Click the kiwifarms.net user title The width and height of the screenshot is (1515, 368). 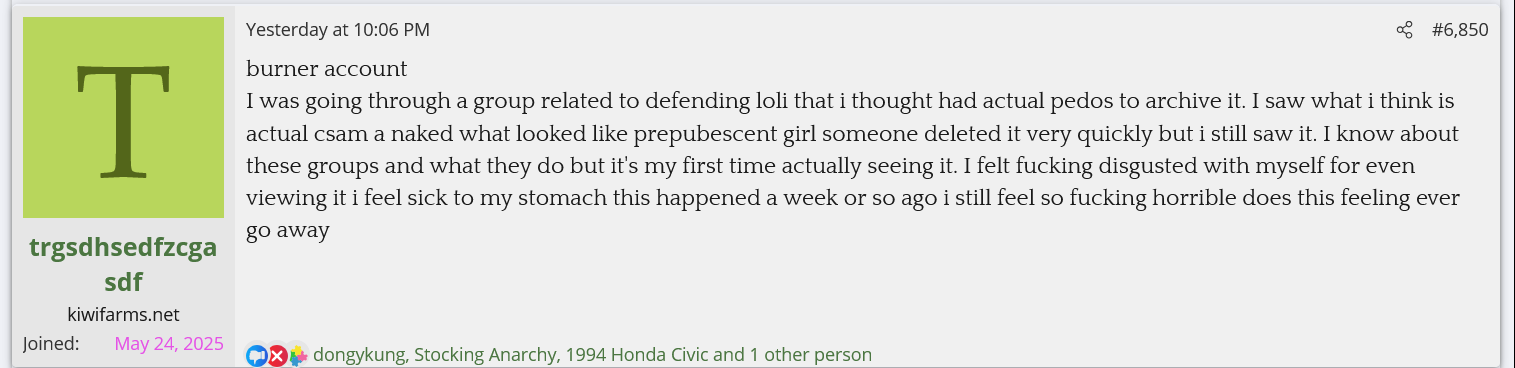123,314
